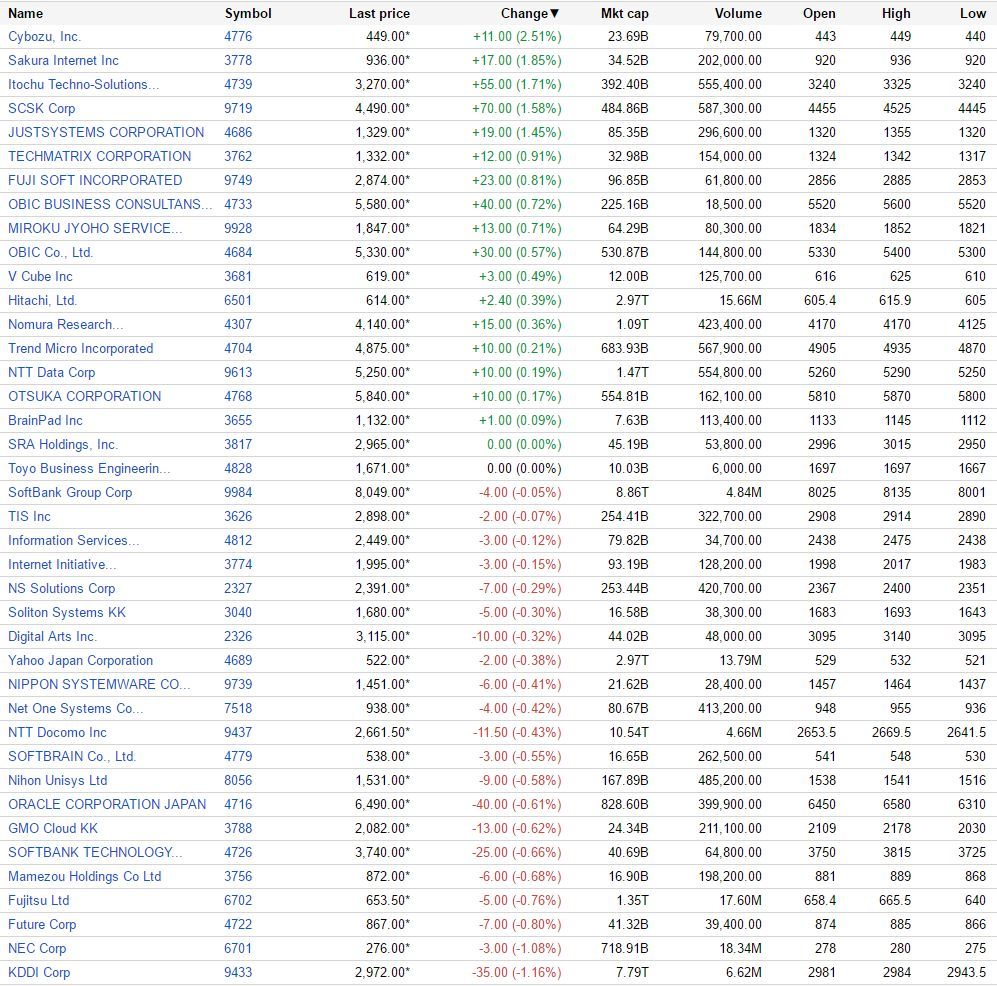997x986 pixels.
Task: Click ticker symbol 9984 for SoftBank Group
Action: pos(238,493)
